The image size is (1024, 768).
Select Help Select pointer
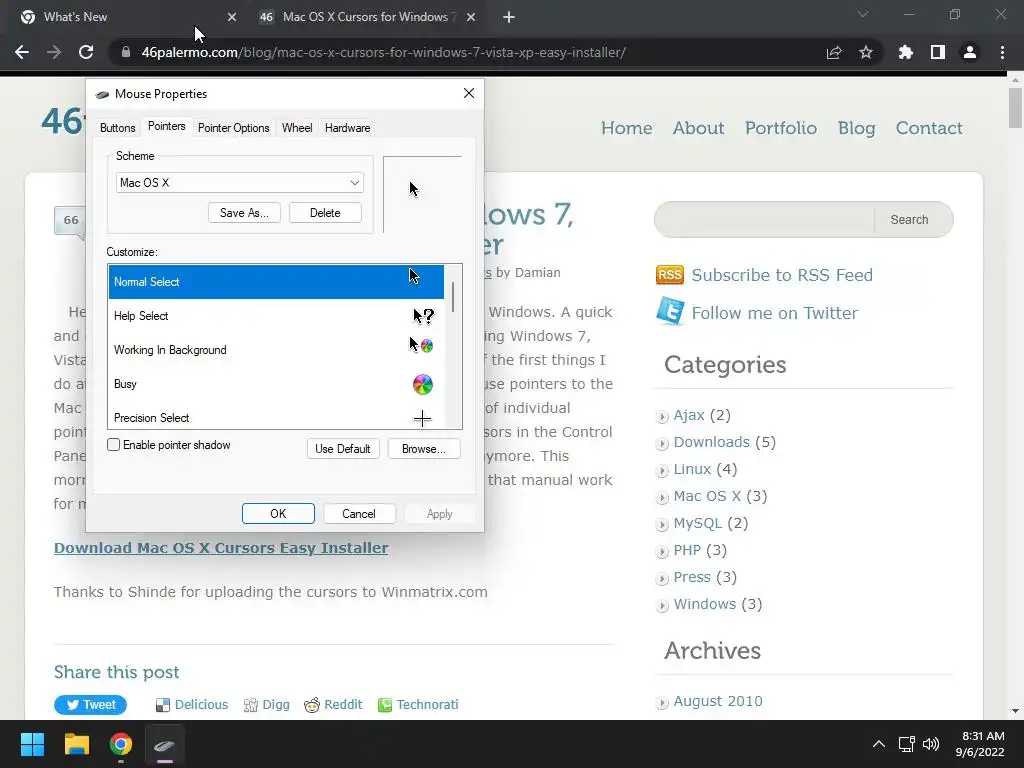point(276,316)
